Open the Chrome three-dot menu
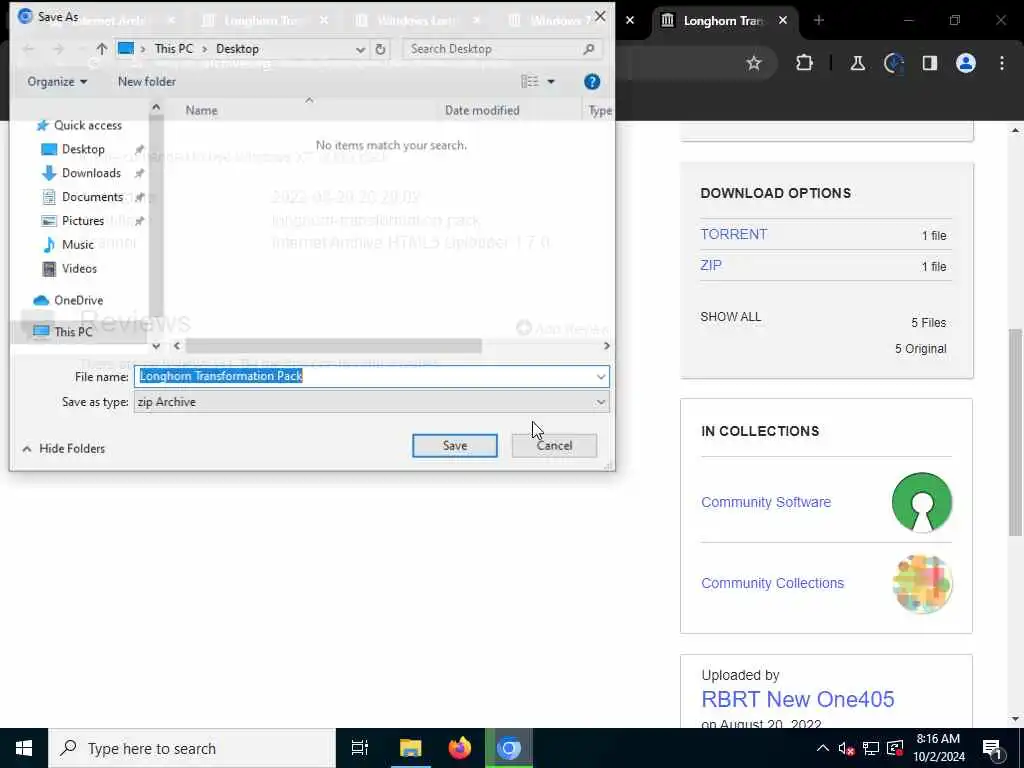1024x768 pixels. click(x=1002, y=63)
